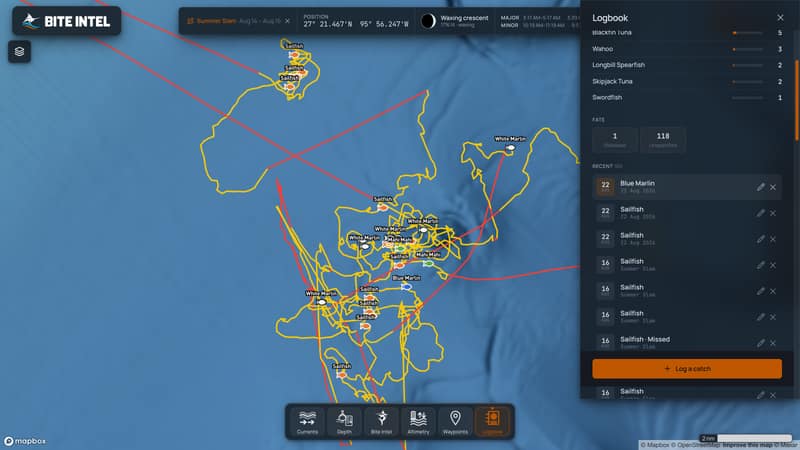This screenshot has width=800, height=450.
Task: Show the Currents overlay
Action: 307,422
